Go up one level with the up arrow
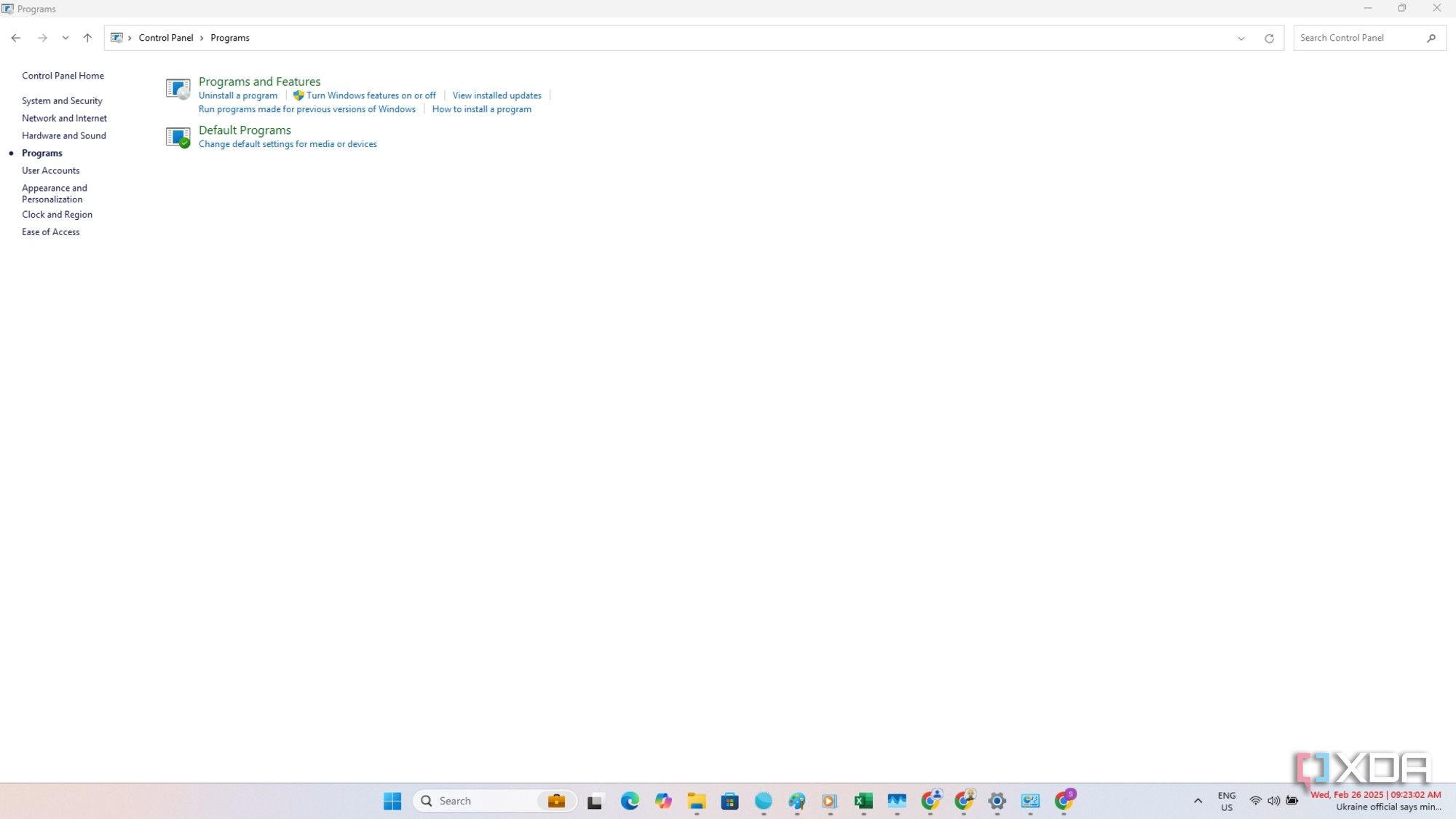 pos(87,38)
